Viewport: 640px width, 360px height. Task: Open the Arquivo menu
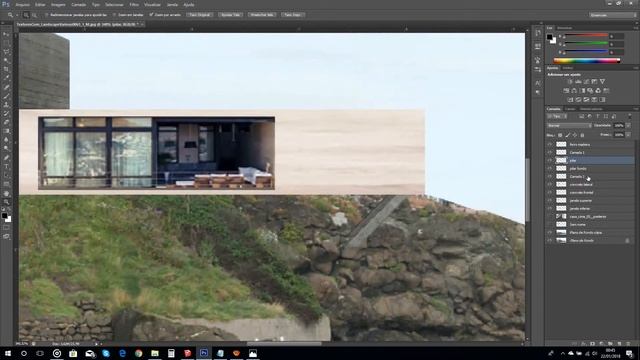[22, 5]
